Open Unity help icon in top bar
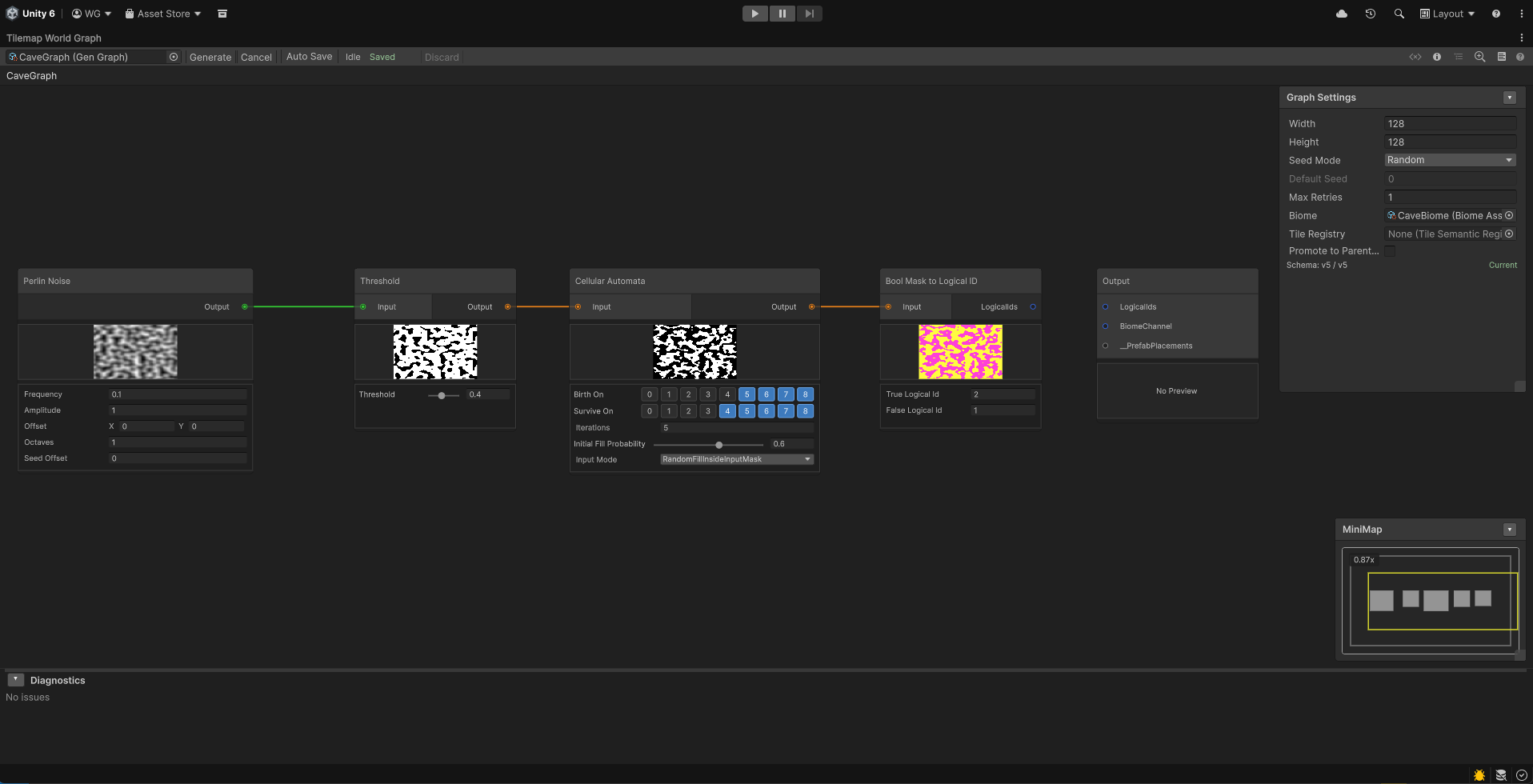The width and height of the screenshot is (1533, 784). coord(1496,14)
